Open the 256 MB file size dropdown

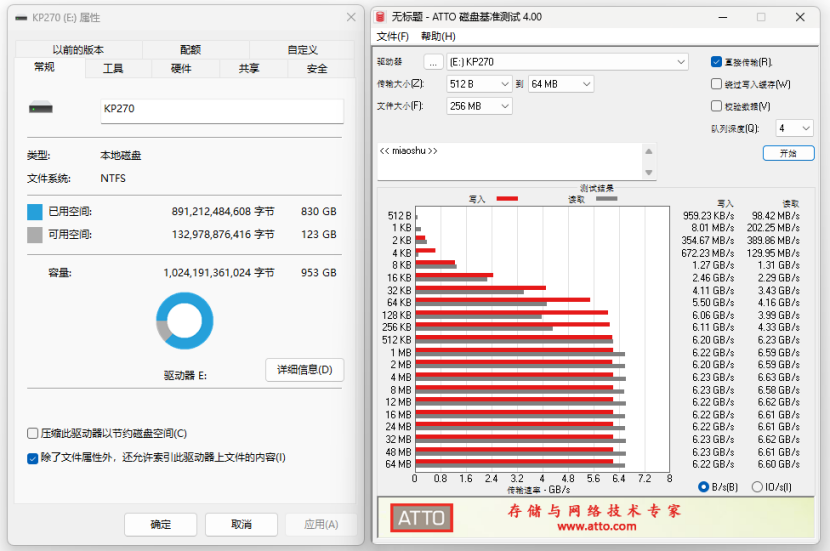(x=480, y=106)
